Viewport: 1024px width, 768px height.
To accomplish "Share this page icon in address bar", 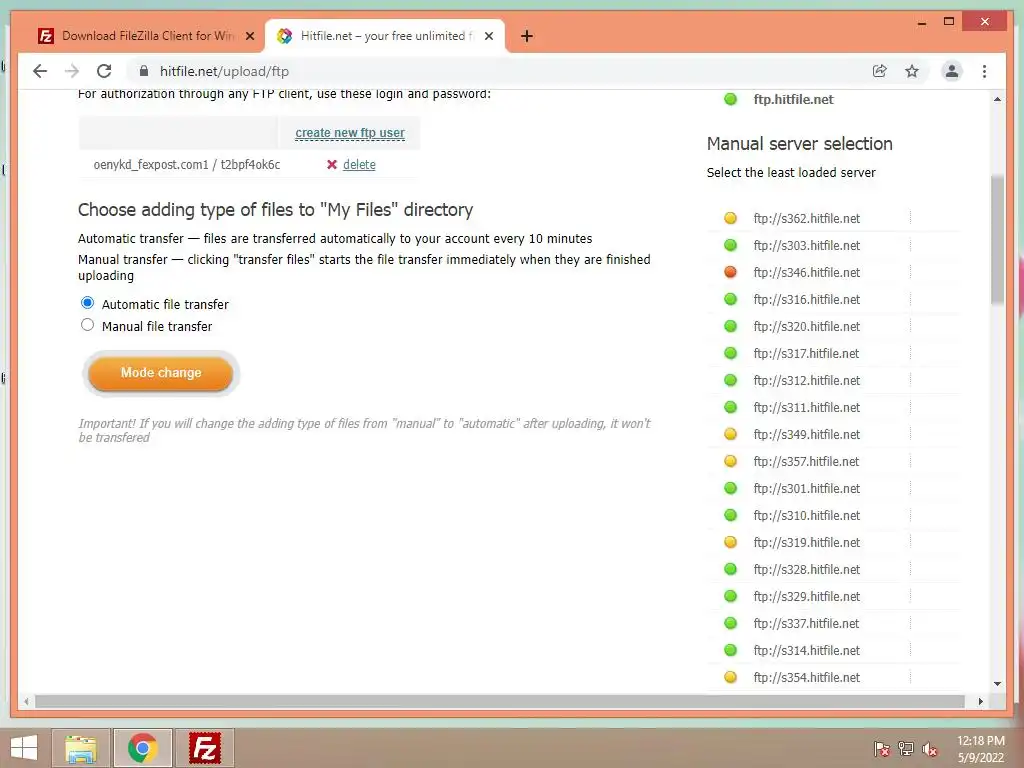I will pos(880,71).
